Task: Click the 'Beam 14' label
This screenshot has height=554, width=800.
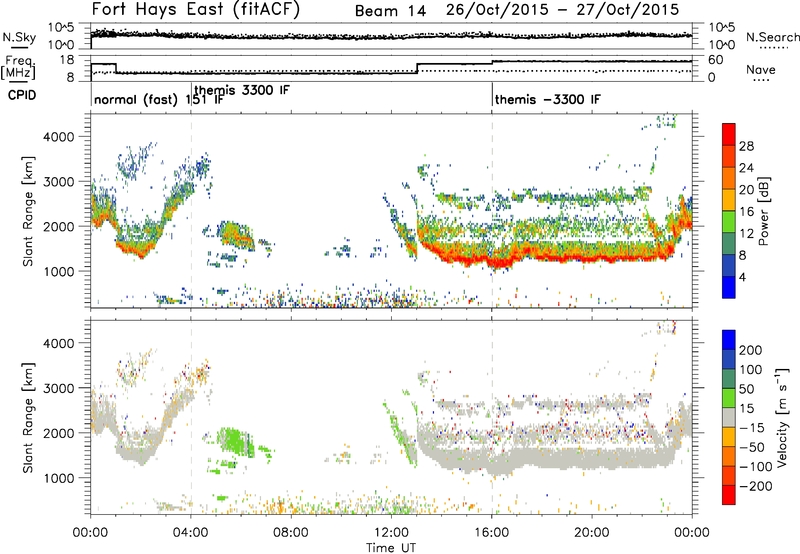Action: point(390,11)
